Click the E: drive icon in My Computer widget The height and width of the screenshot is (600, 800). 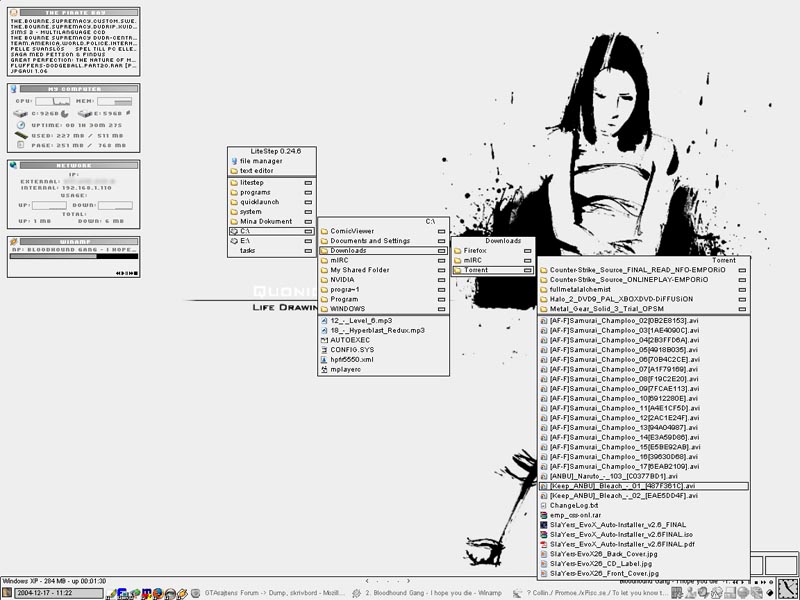pyautogui.click(x=85, y=114)
